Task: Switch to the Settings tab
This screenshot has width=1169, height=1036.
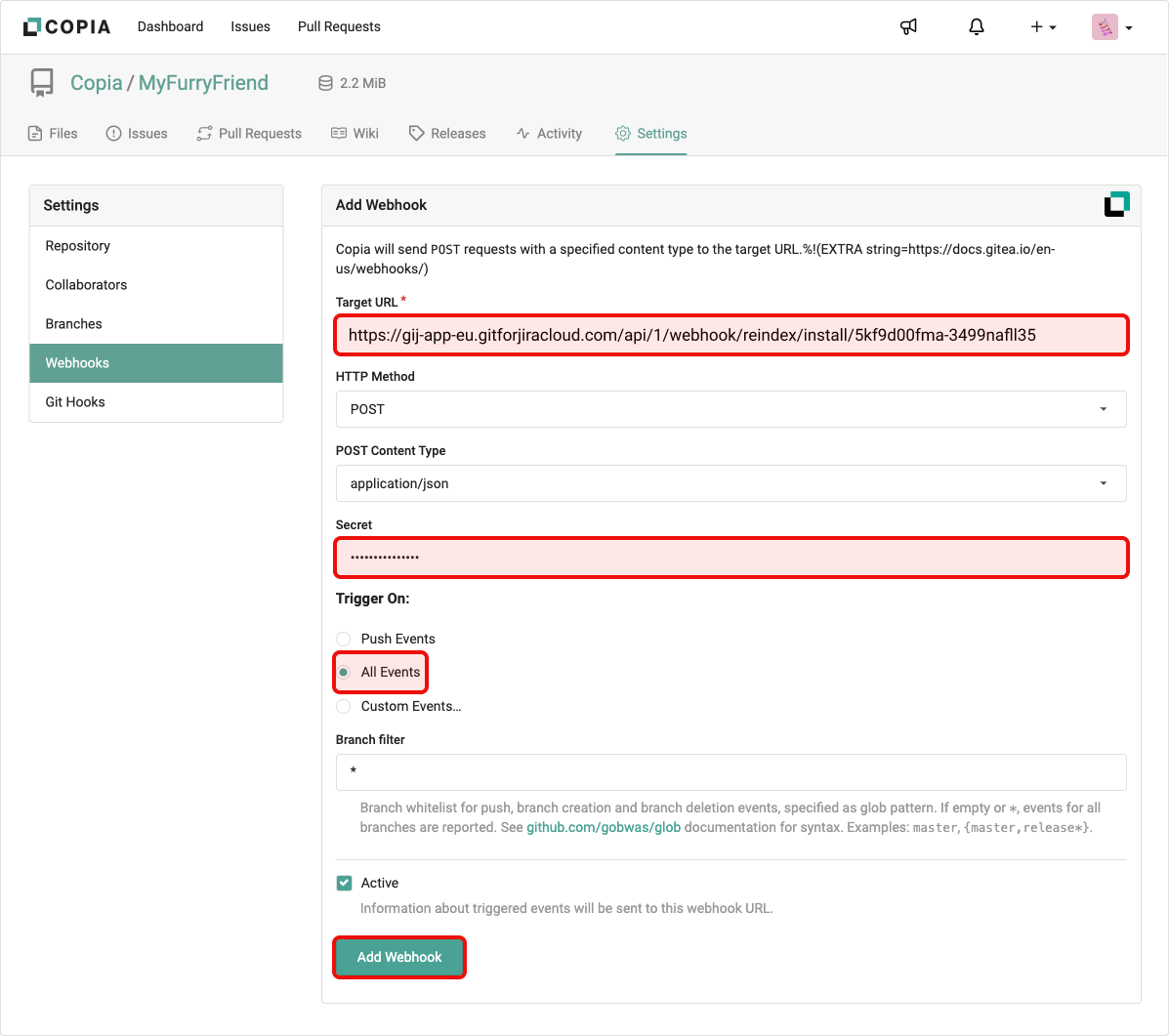Action: coord(650,134)
